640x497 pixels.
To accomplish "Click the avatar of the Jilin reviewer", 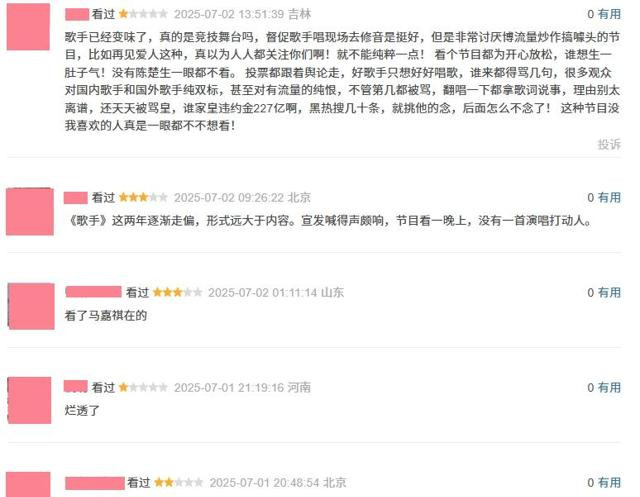I will (28, 27).
